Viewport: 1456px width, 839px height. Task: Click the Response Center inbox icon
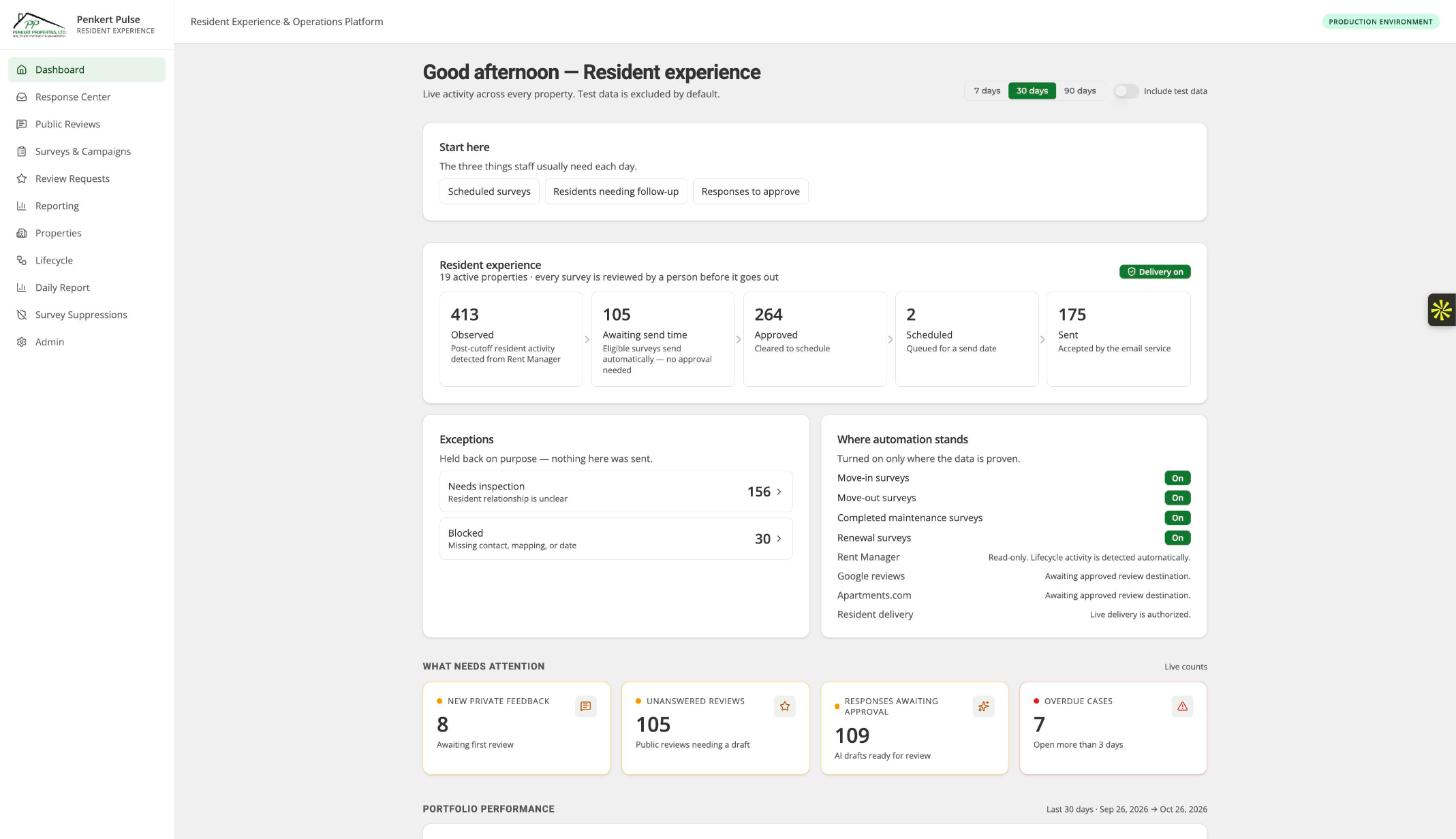pyautogui.click(x=22, y=97)
